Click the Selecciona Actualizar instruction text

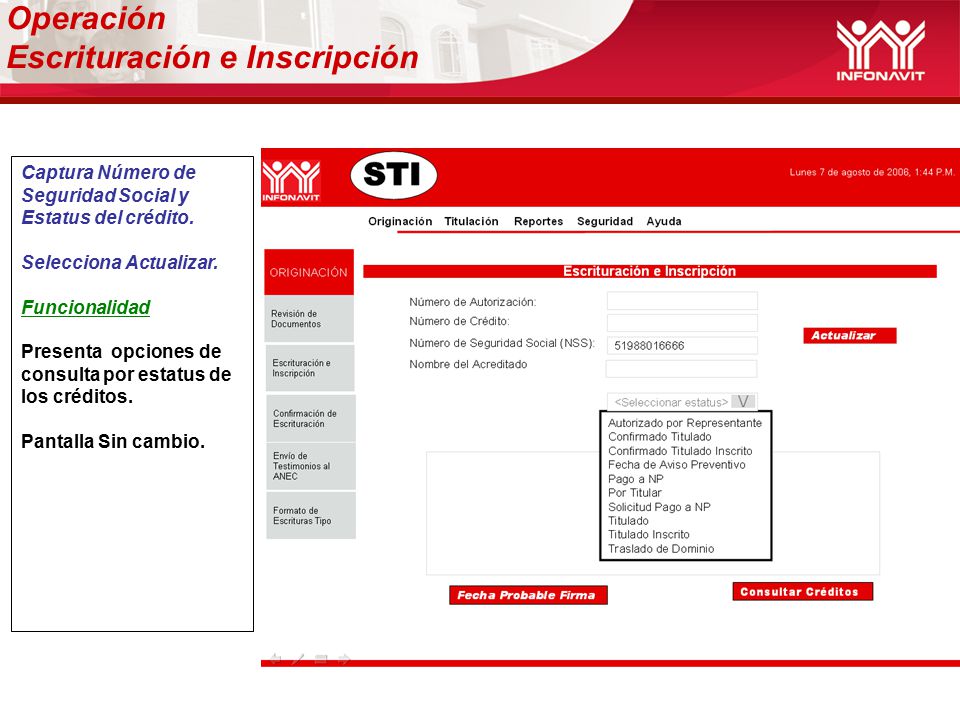[x=120, y=262]
